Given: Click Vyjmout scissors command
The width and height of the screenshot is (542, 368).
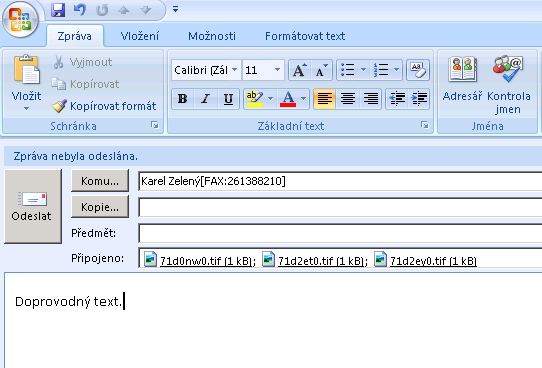Looking at the screenshot, I should pyautogui.click(x=83, y=62).
